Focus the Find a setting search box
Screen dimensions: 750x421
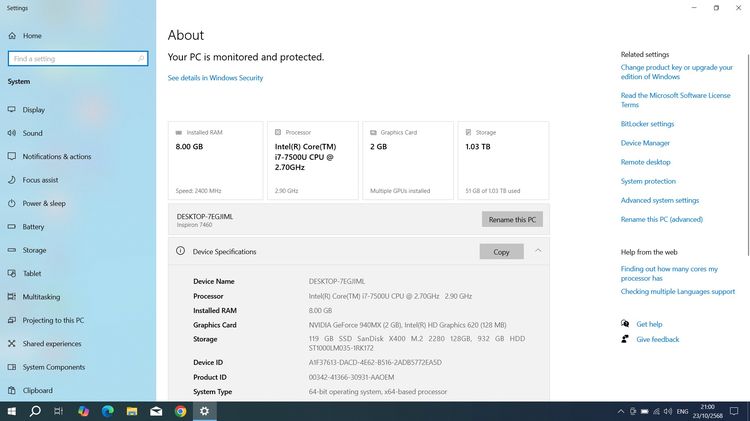78,58
